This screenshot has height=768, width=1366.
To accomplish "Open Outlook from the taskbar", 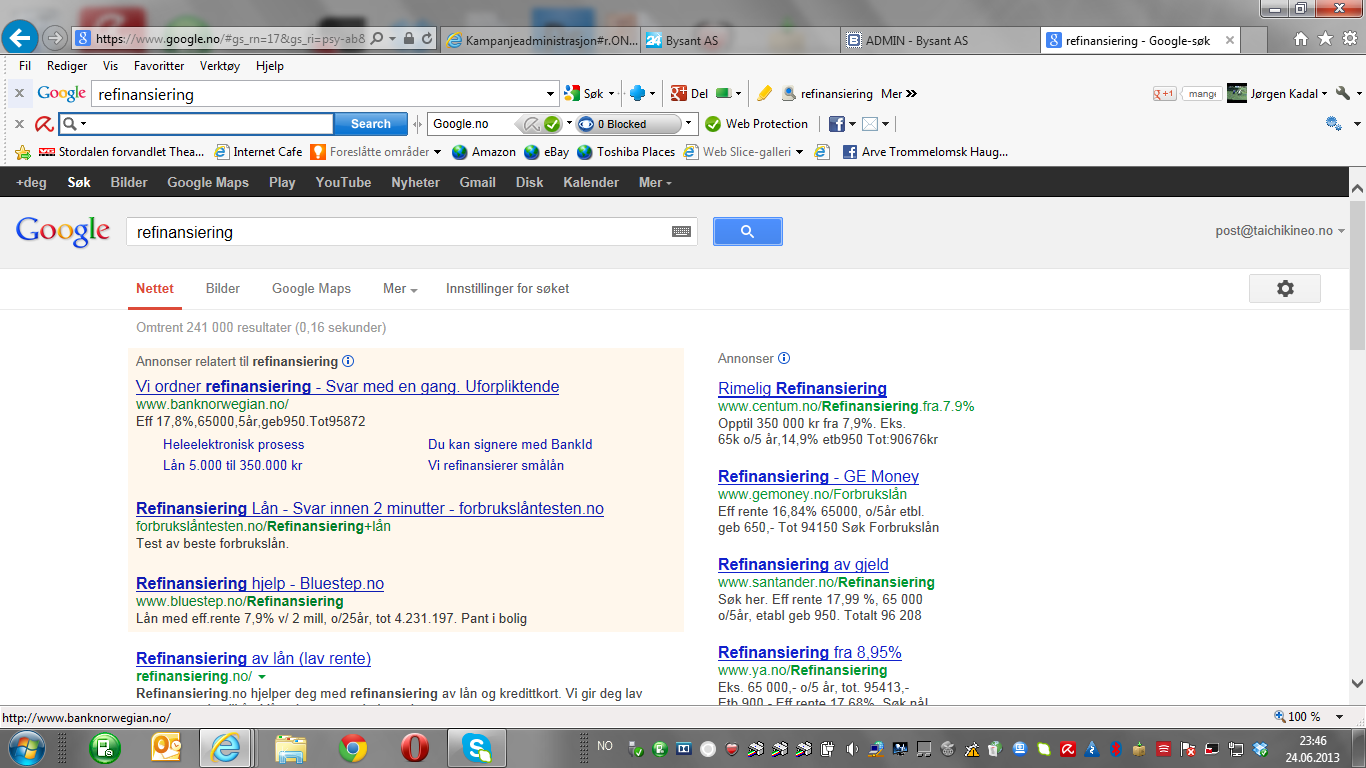I will click(x=165, y=748).
